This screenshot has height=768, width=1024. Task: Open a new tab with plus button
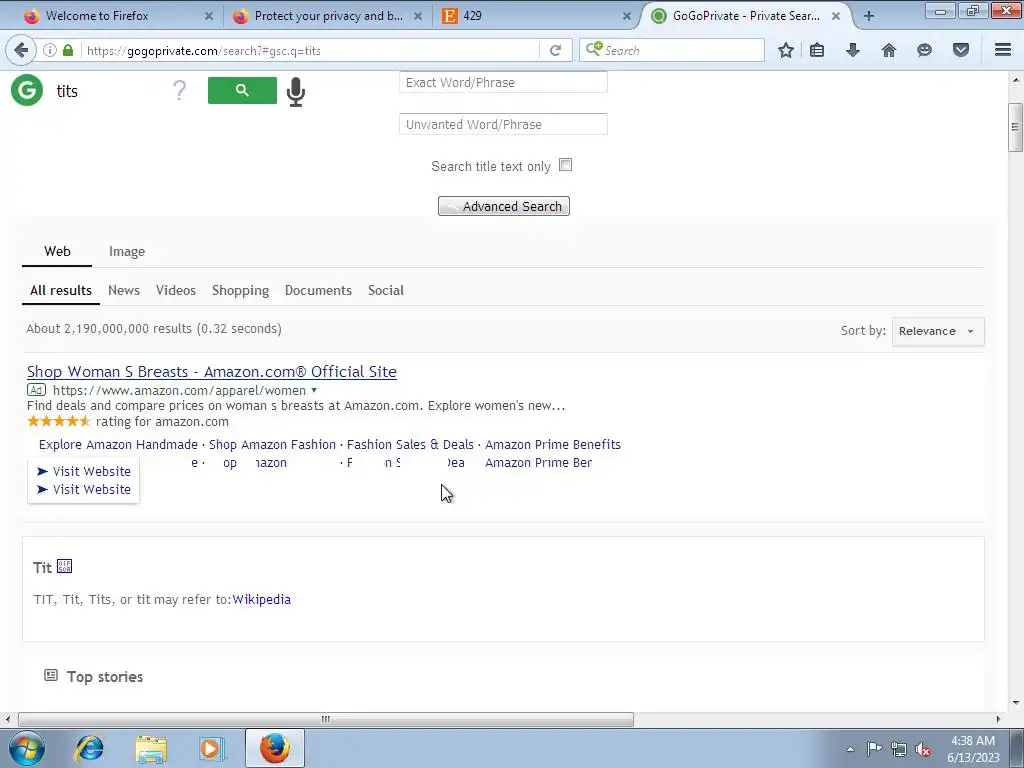[869, 16]
